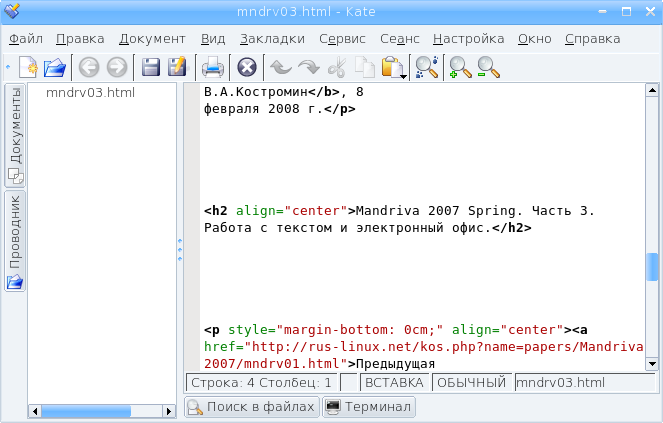Close the Kate window

pyautogui.click(x=650, y=11)
